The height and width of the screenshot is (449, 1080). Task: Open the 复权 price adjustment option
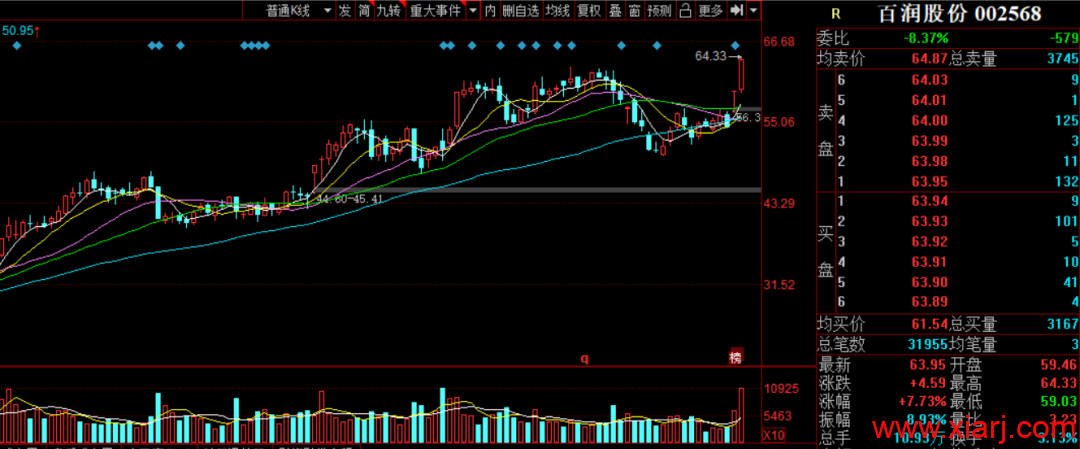coord(589,10)
